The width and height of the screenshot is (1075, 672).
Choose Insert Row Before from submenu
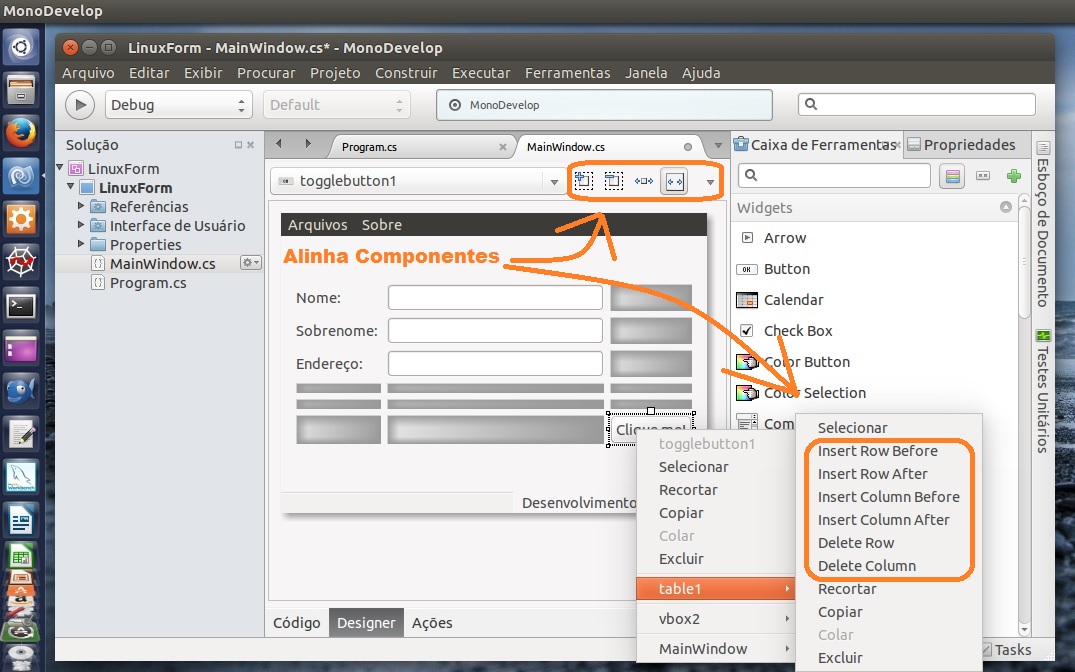point(877,451)
